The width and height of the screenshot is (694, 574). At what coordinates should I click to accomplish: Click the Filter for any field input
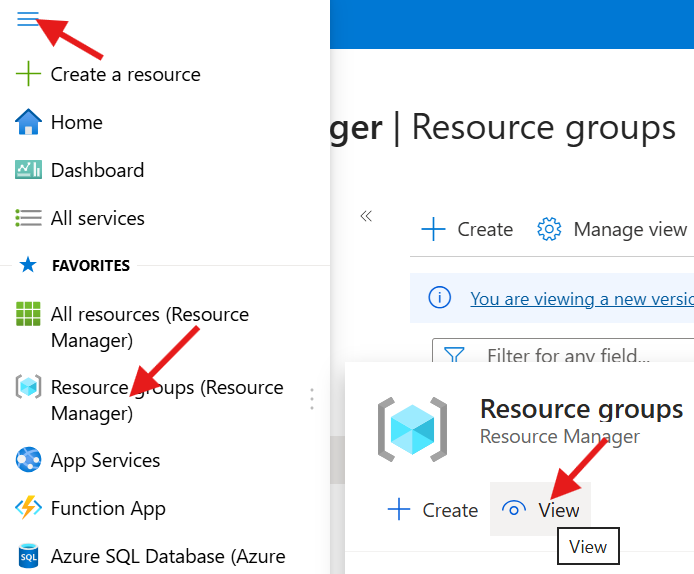tap(580, 355)
